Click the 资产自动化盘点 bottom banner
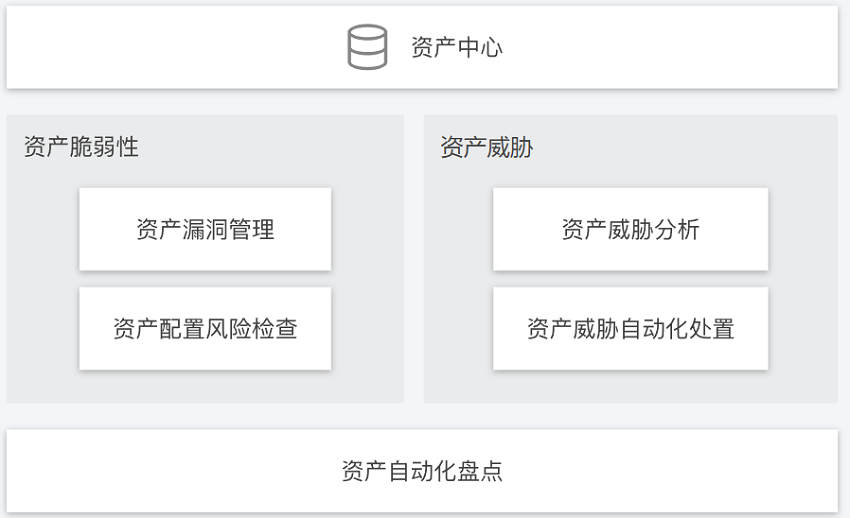The image size is (850, 518). pos(422,471)
